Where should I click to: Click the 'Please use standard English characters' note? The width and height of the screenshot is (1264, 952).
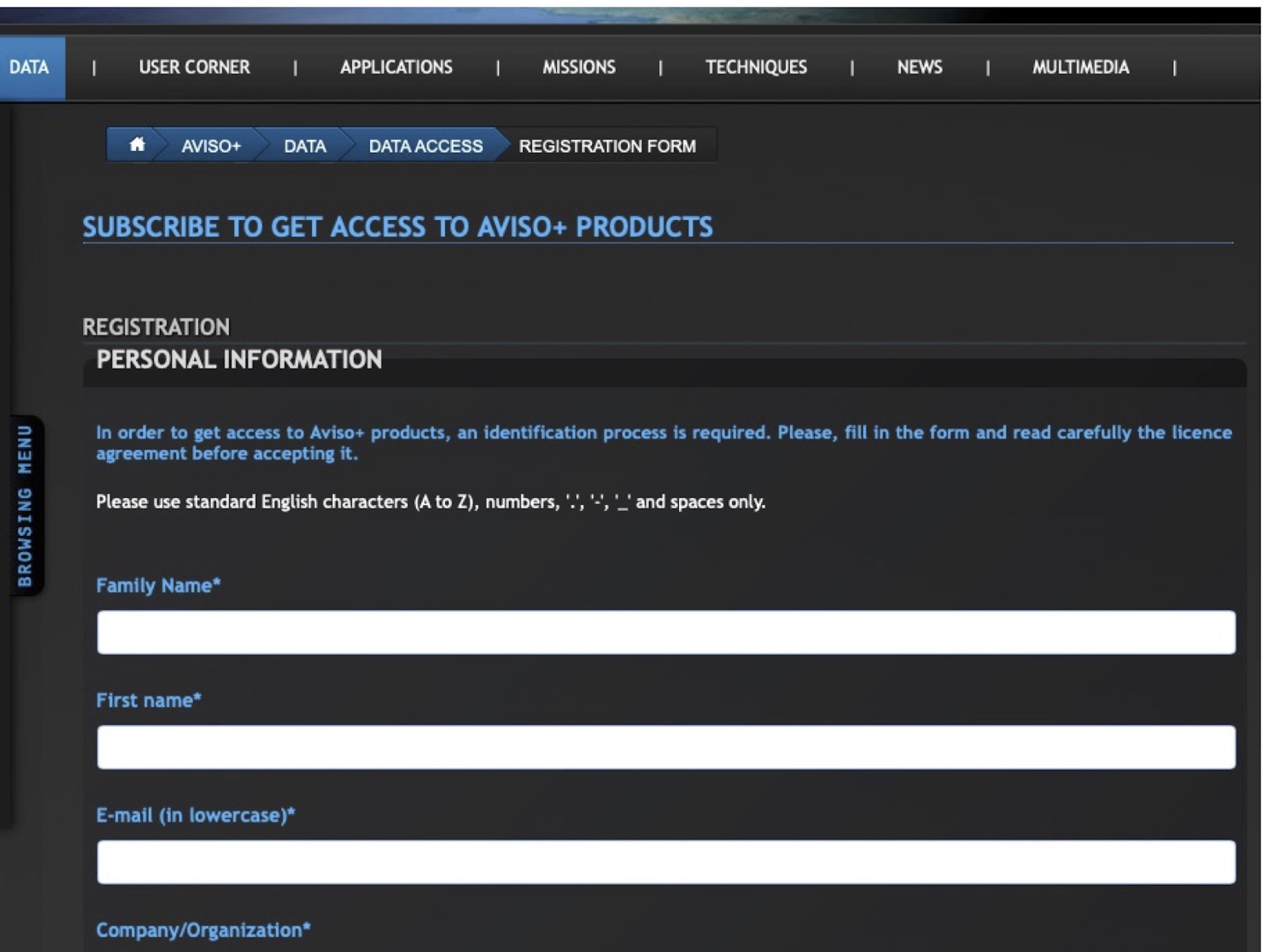(x=431, y=502)
